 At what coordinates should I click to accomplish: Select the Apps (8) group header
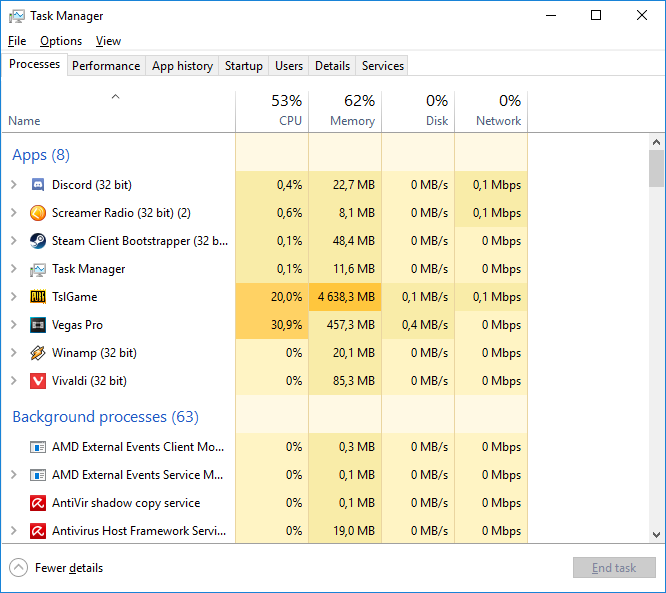click(41, 155)
